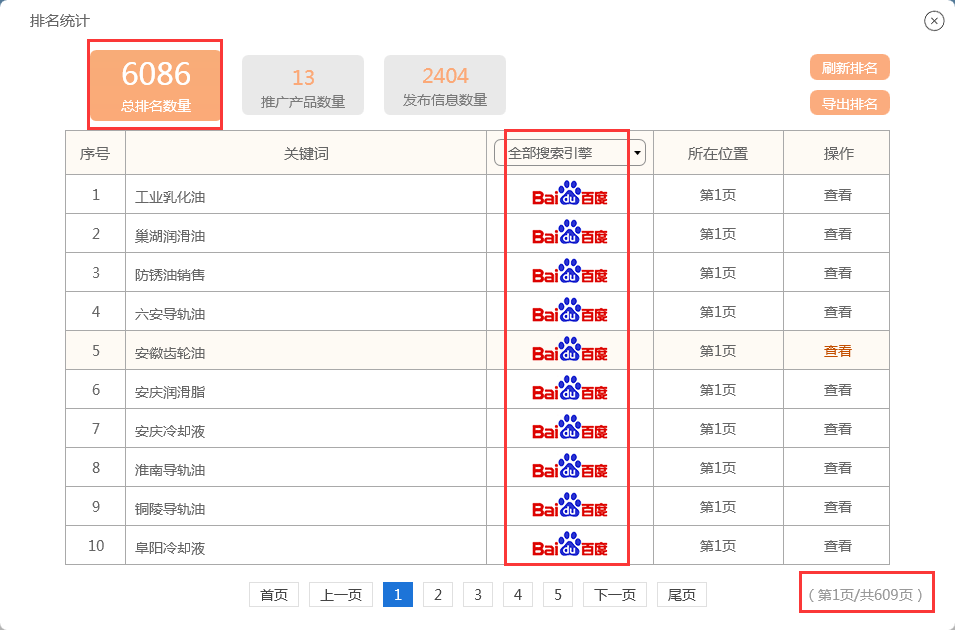Viewport: 955px width, 630px height.
Task: Click the 导出排名 button
Action: tap(850, 103)
